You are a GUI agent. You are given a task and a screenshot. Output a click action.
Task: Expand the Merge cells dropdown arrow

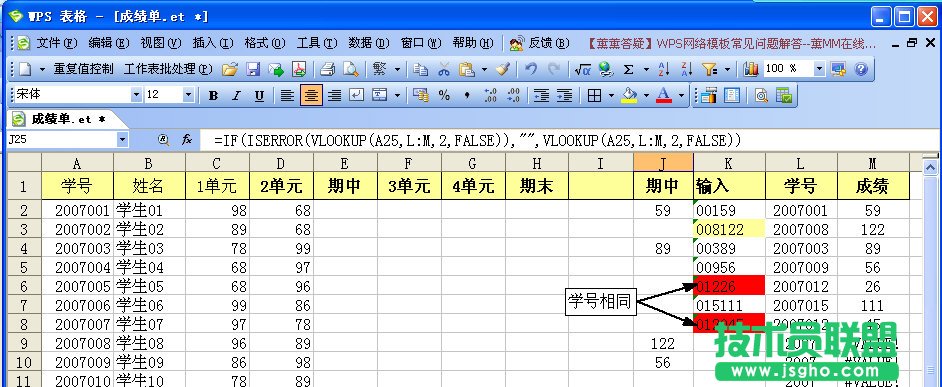(x=397, y=95)
